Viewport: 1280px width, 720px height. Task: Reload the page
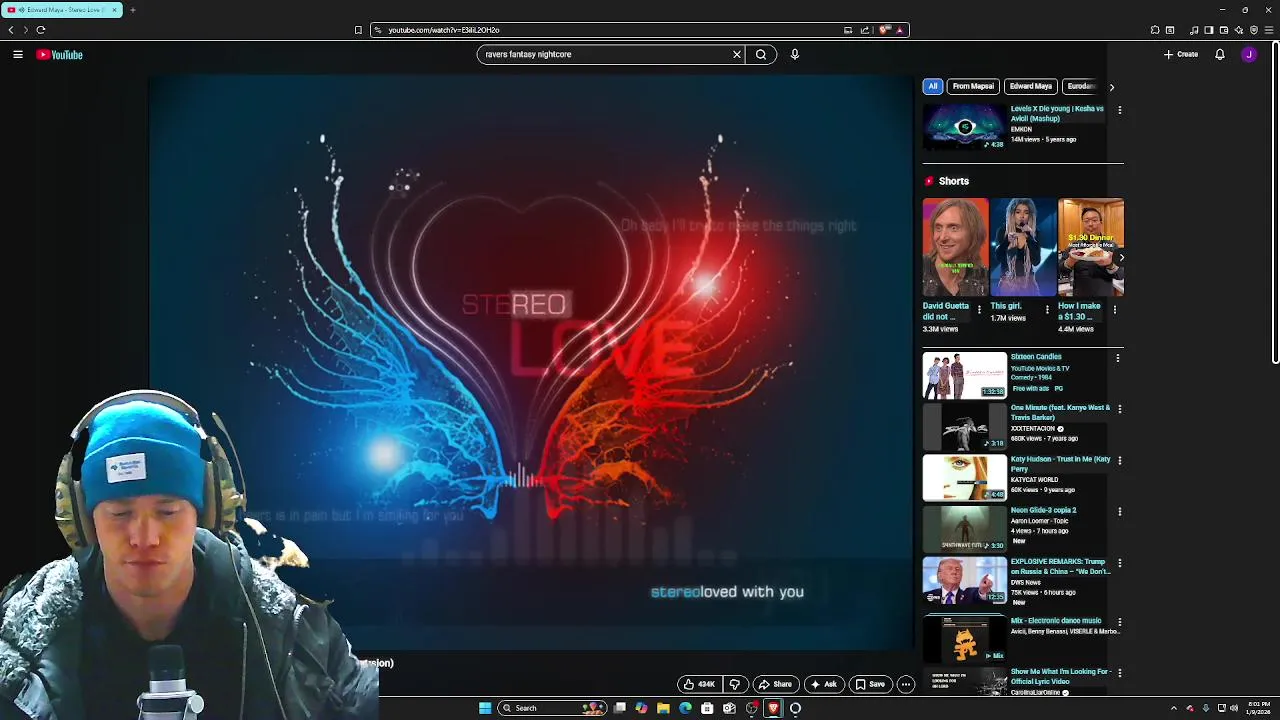(41, 30)
